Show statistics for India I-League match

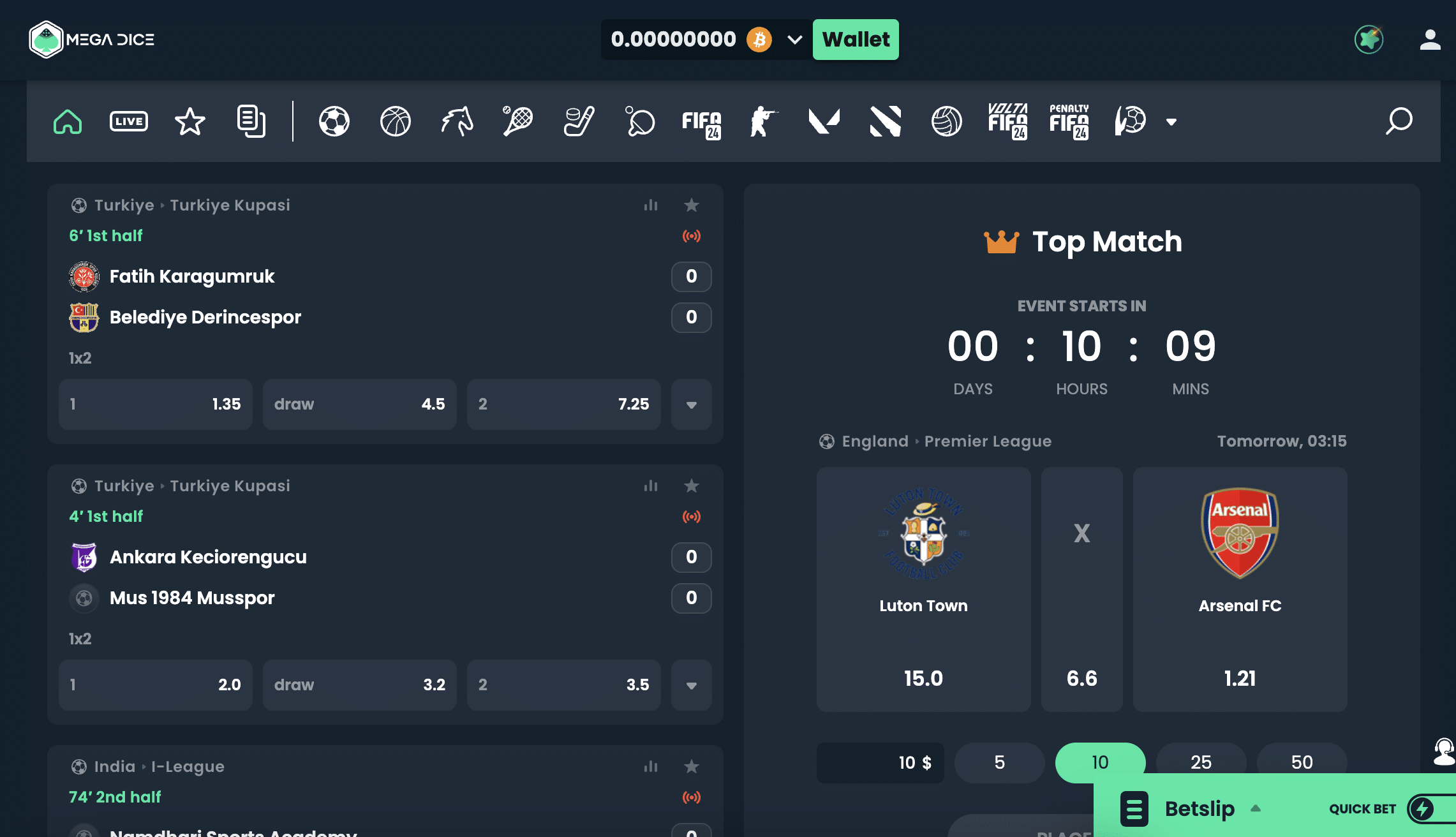pyautogui.click(x=651, y=767)
